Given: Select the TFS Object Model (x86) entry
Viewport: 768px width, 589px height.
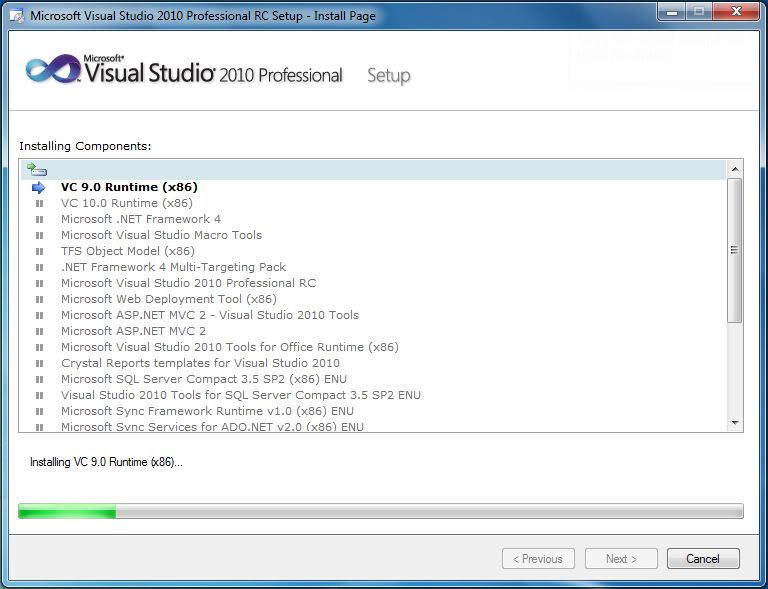Looking at the screenshot, I should [x=128, y=251].
